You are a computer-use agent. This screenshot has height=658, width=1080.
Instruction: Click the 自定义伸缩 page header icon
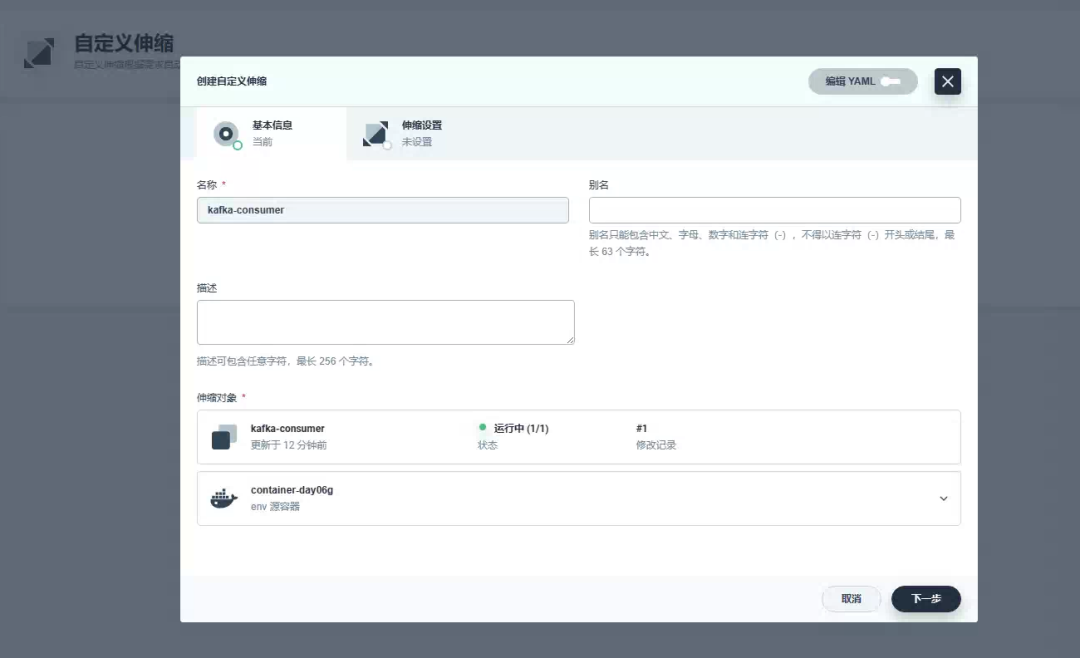coord(40,53)
